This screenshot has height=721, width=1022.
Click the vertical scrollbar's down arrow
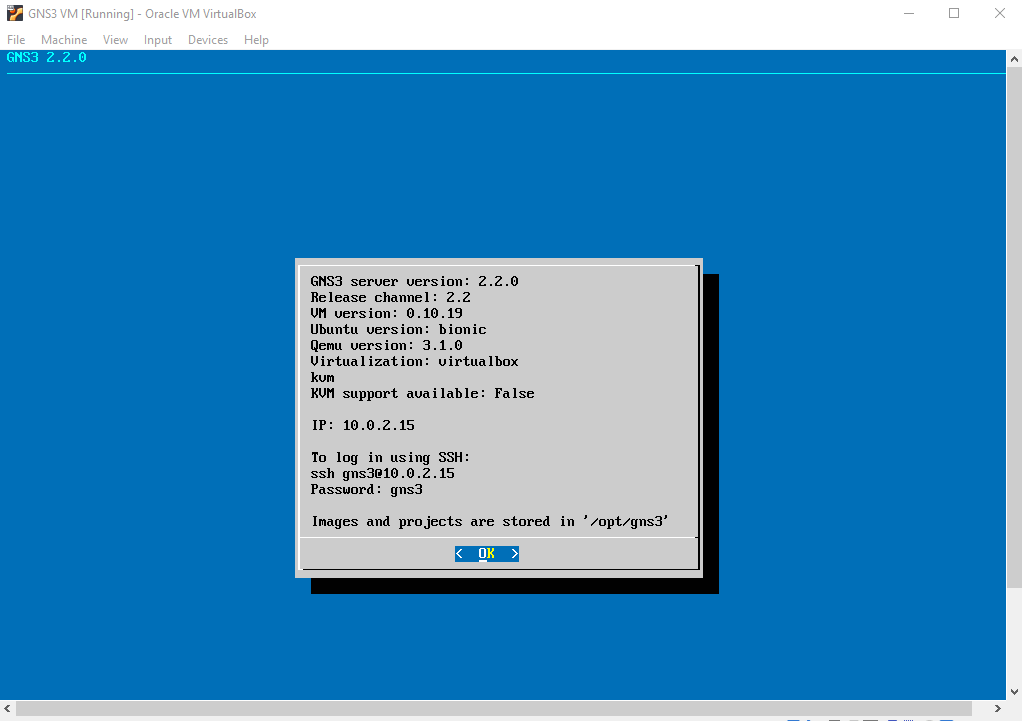click(1013, 692)
